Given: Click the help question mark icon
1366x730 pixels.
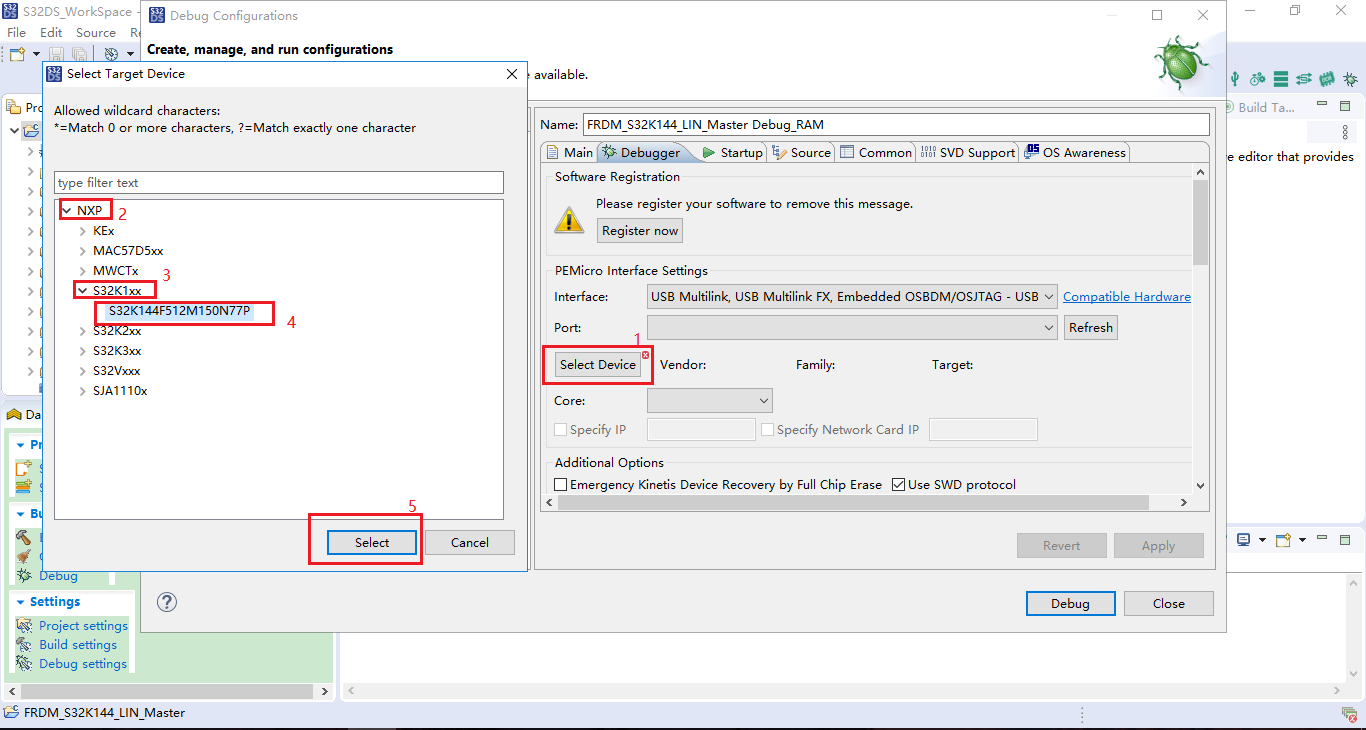Looking at the screenshot, I should tap(166, 602).
